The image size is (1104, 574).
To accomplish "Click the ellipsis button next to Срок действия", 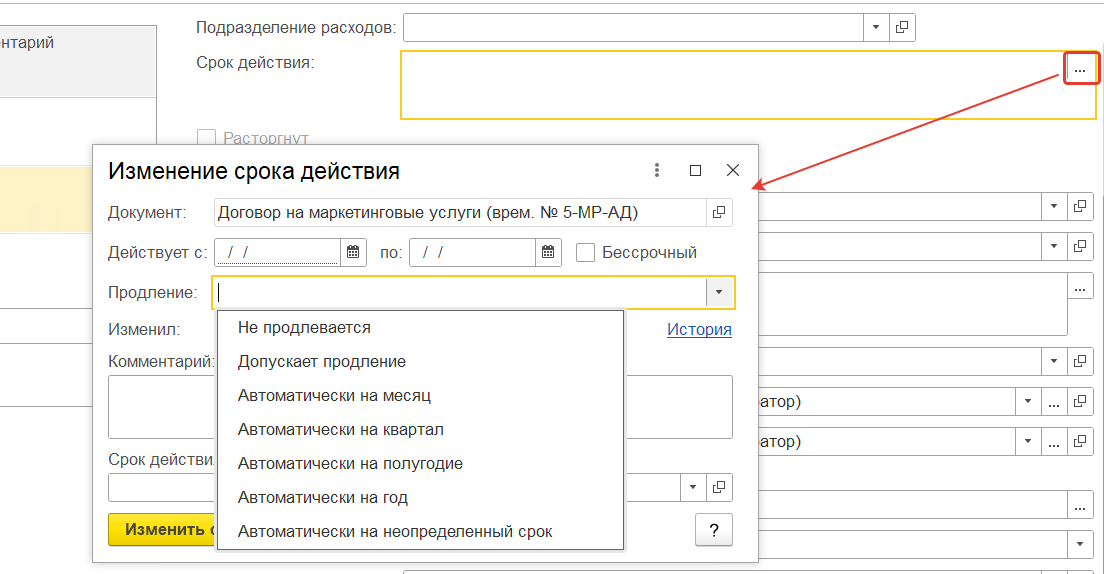I will (x=1079, y=69).
